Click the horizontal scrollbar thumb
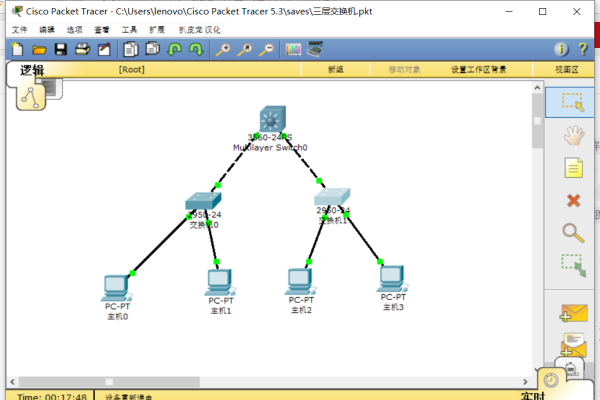This screenshot has width=600, height=400. click(x=109, y=382)
